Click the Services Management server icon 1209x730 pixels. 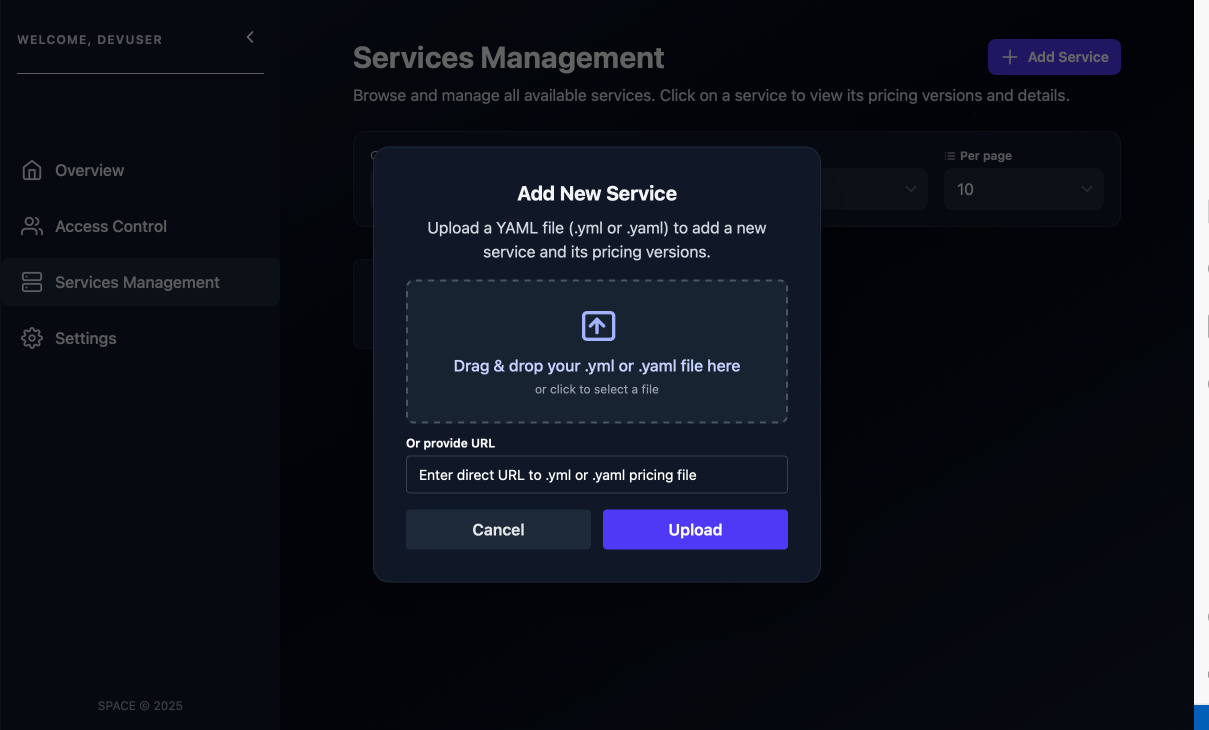point(32,282)
